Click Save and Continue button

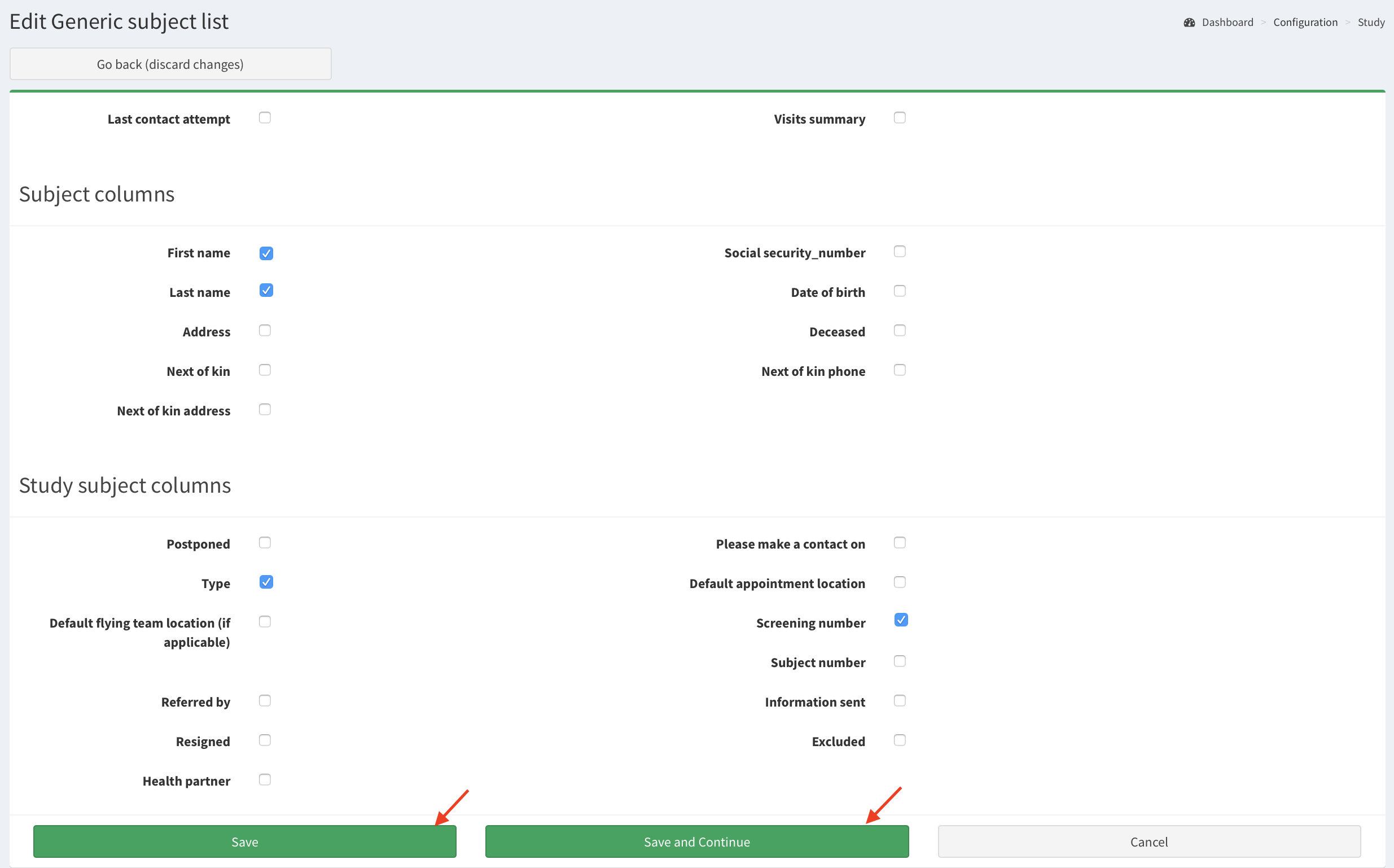696,841
